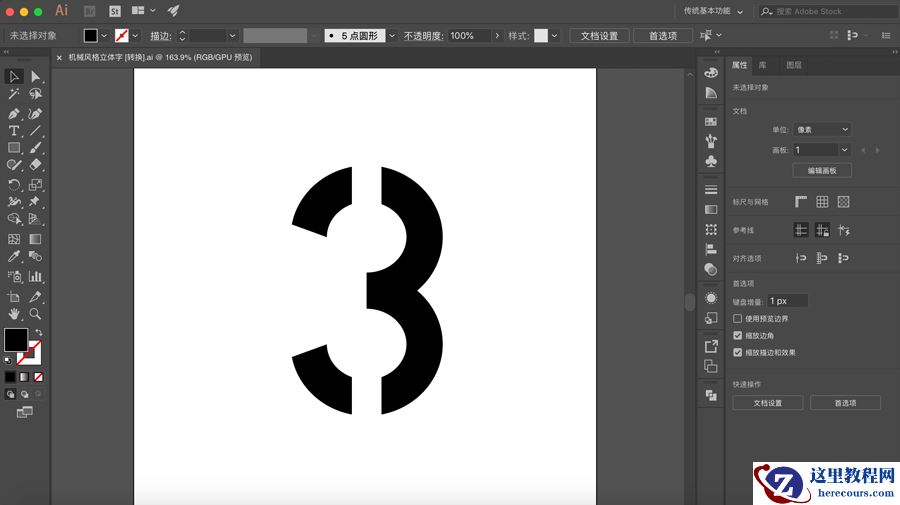Pick the Lasso tool
The image size is (900, 505).
coord(36,94)
